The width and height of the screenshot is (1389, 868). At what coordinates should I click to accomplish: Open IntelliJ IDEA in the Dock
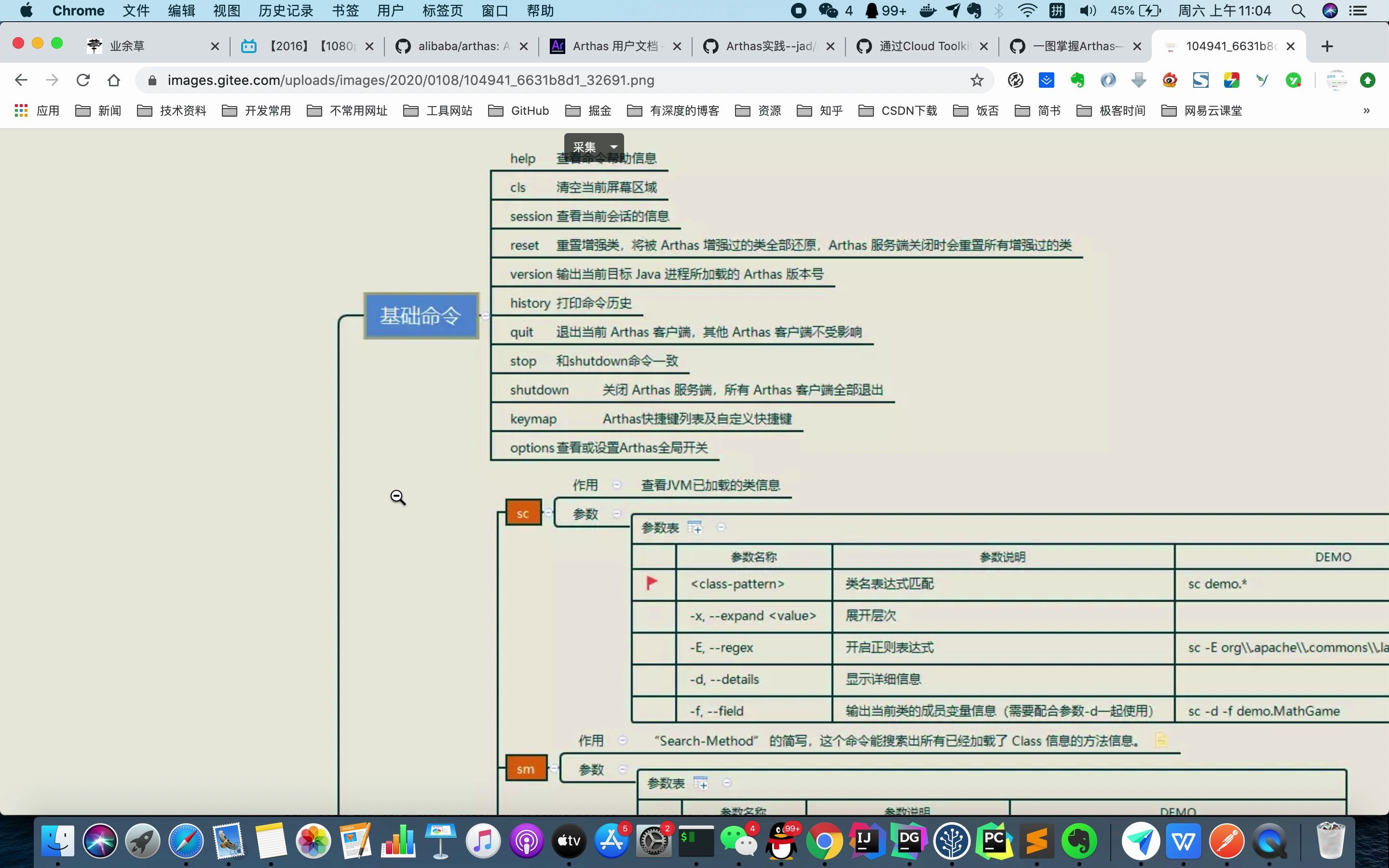pyautogui.click(x=867, y=841)
